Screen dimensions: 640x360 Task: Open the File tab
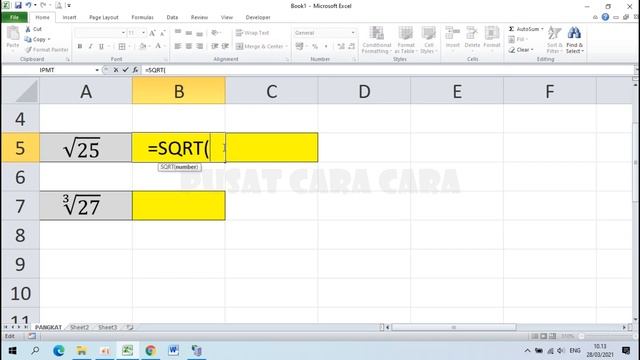15,17
